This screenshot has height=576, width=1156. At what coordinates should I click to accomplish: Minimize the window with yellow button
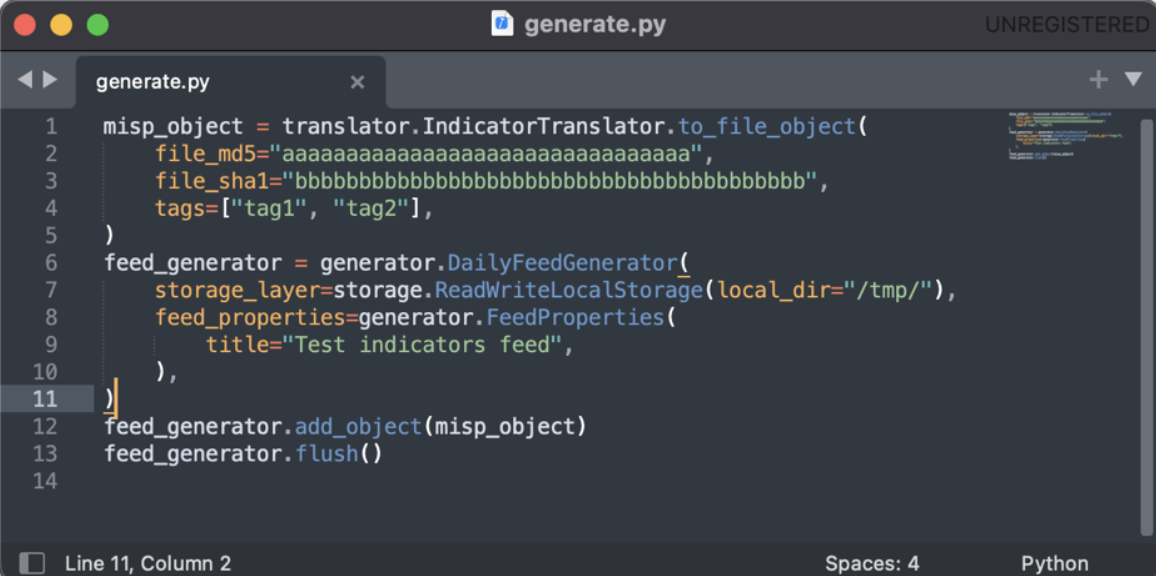click(x=61, y=25)
